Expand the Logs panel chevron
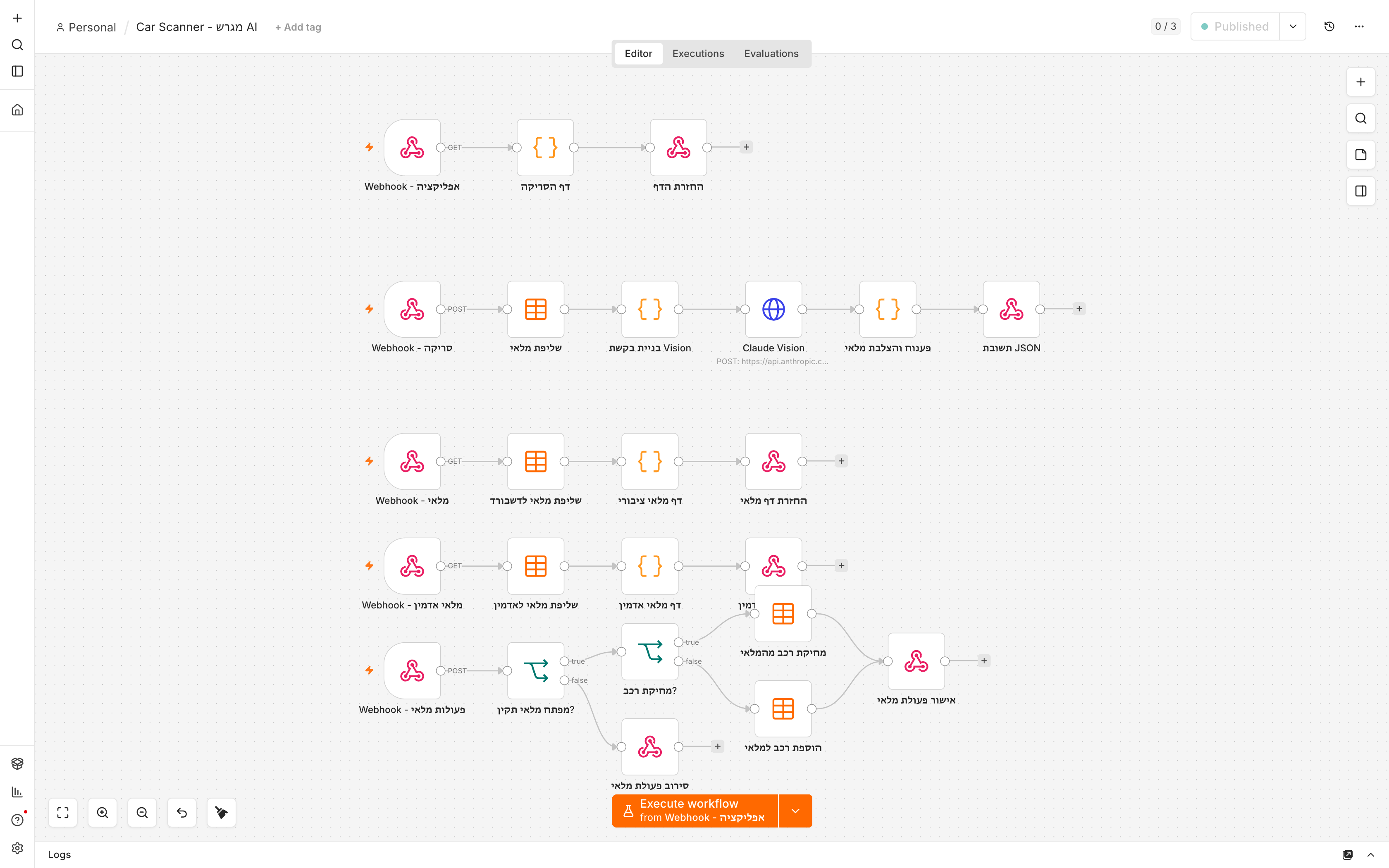This screenshot has height=868, width=1389. point(1371,854)
